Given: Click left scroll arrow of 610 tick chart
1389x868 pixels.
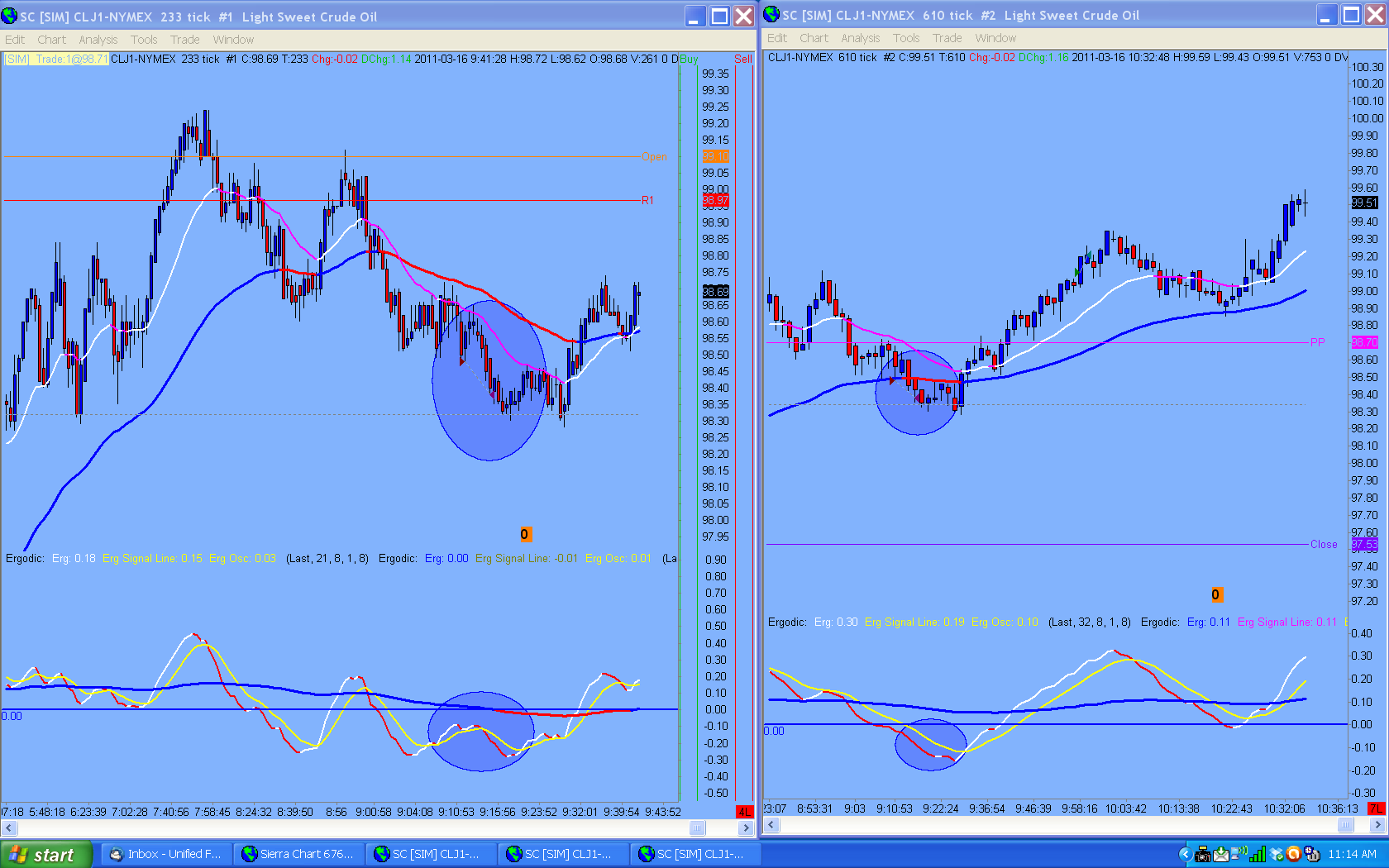Looking at the screenshot, I should 771,824.
